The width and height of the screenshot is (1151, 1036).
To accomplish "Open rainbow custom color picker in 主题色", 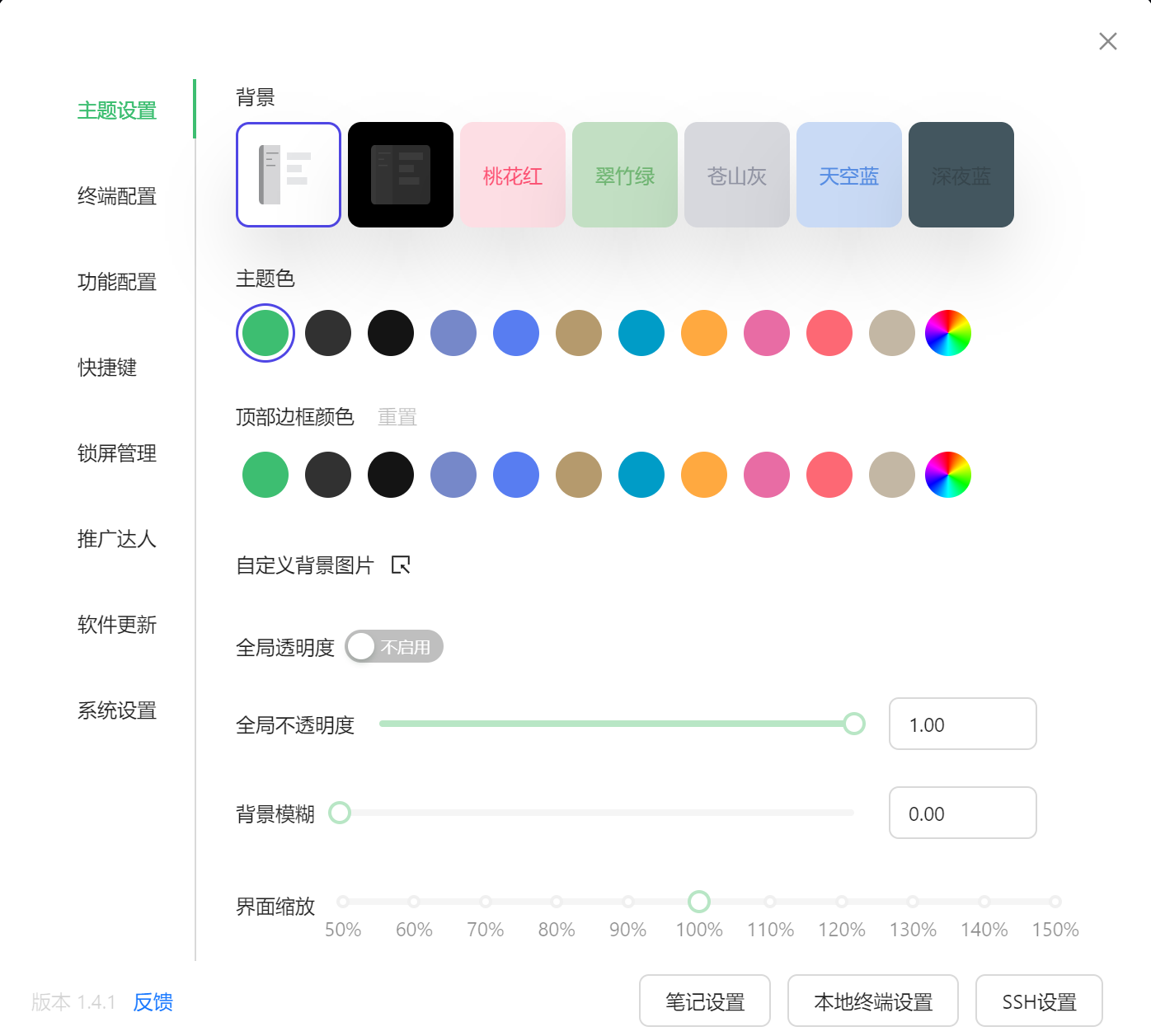I will coord(948,333).
